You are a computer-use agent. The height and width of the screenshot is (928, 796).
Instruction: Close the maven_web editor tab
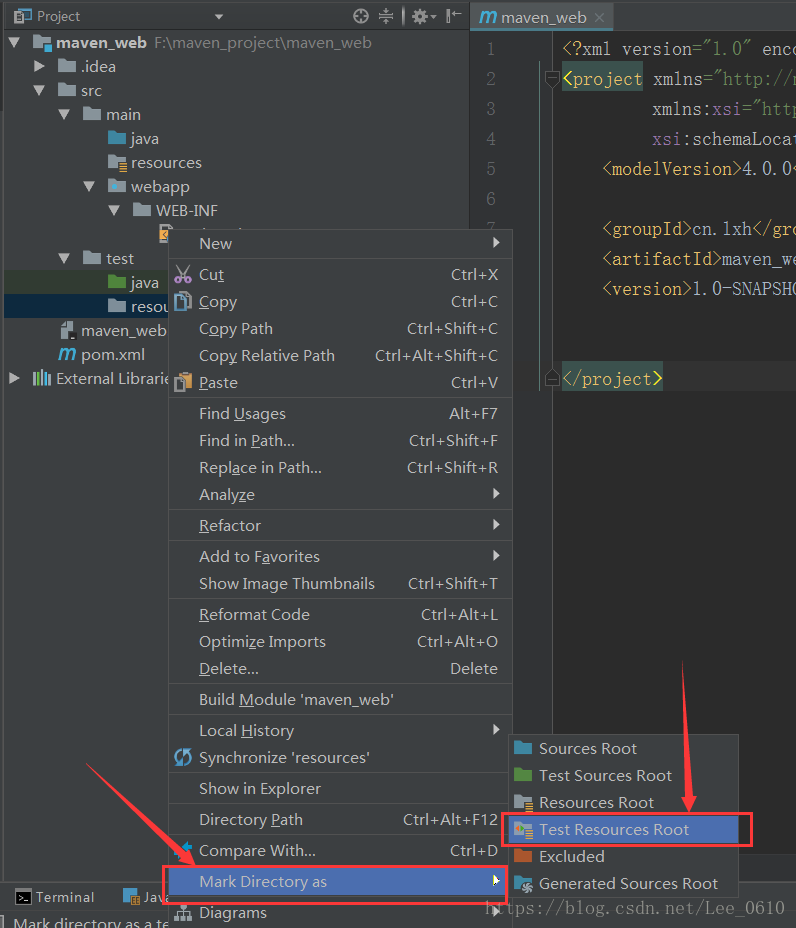click(x=600, y=18)
